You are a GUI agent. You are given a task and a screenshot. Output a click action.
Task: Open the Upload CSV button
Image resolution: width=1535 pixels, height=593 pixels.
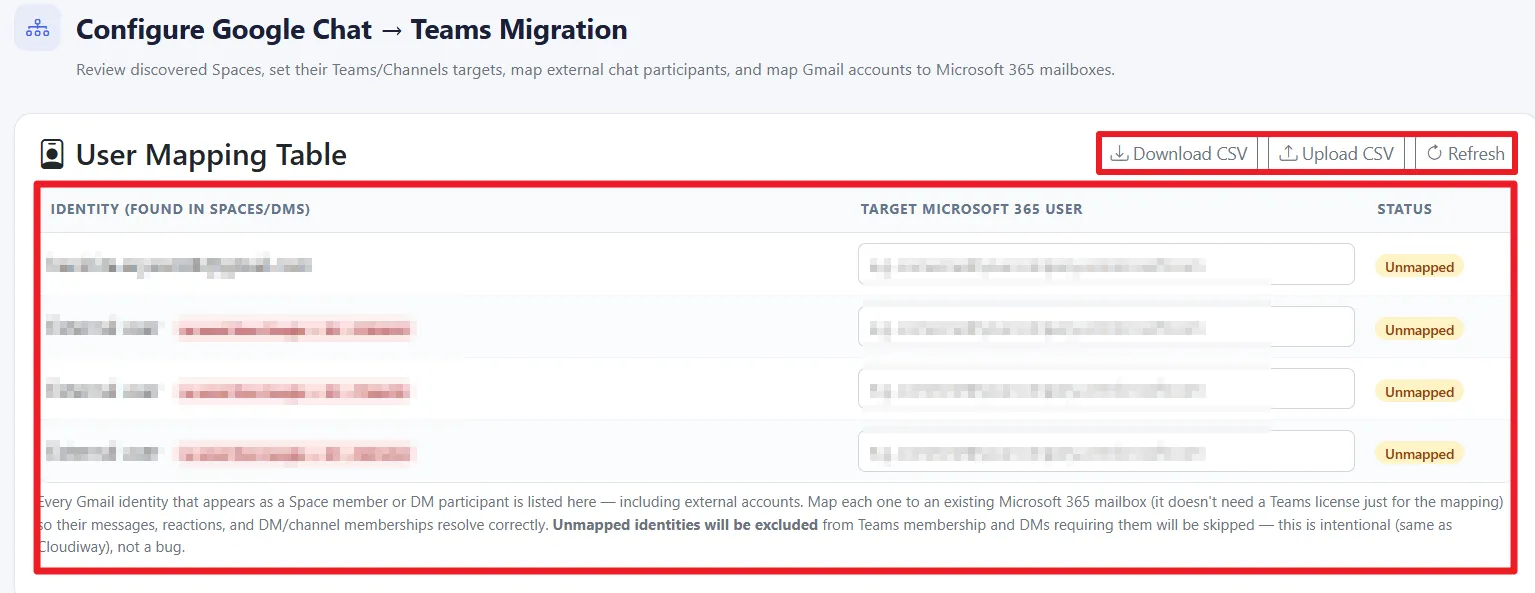point(1337,153)
